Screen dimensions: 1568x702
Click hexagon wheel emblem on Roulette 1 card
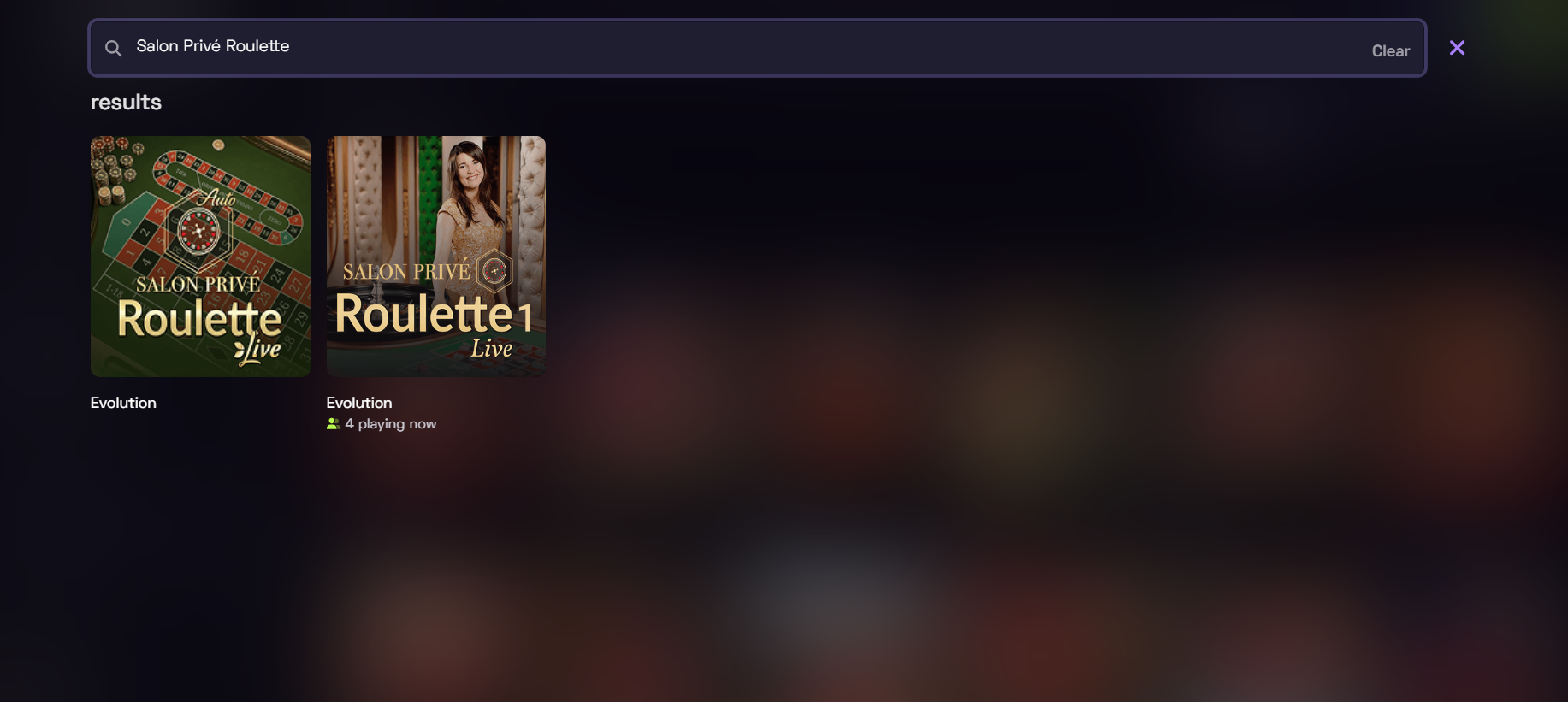[494, 271]
